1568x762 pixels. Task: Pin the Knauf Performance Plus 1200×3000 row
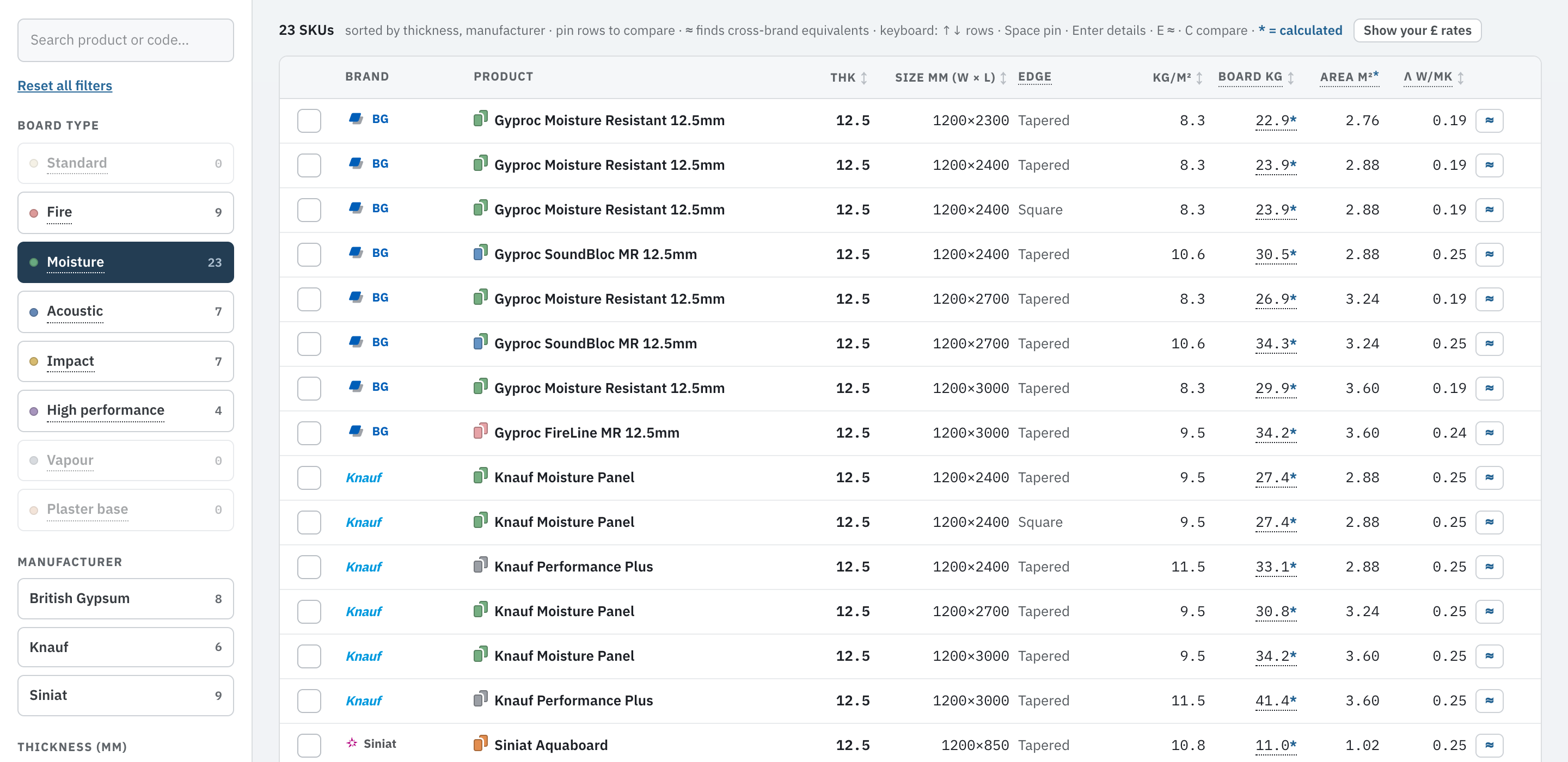pos(309,700)
